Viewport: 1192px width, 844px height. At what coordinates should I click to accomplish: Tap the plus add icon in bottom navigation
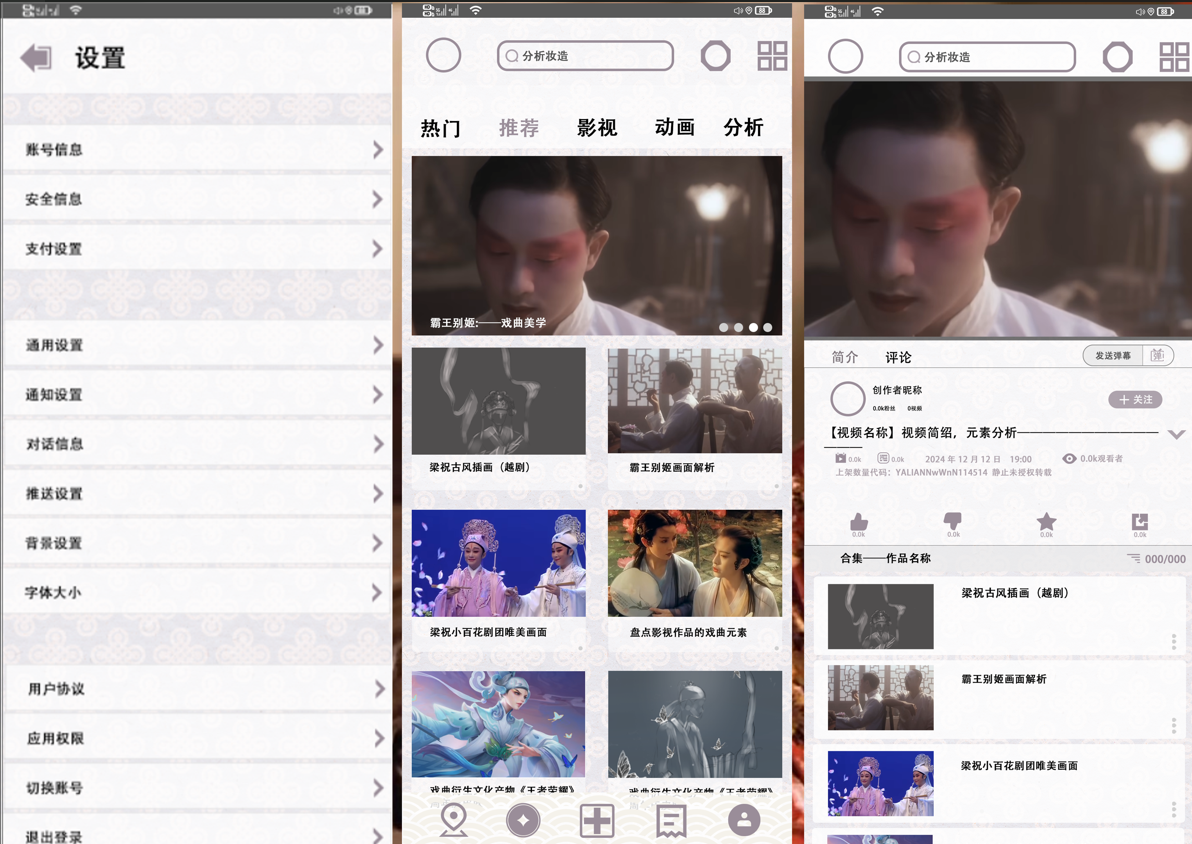(x=597, y=820)
